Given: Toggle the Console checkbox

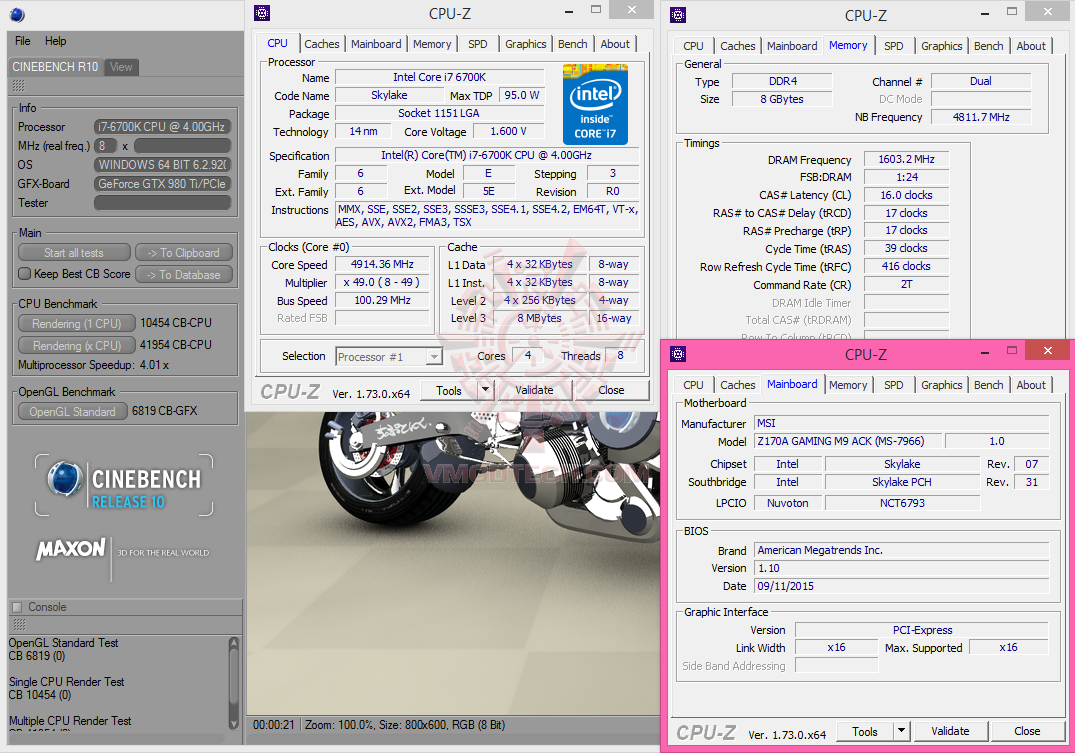Looking at the screenshot, I should pyautogui.click(x=17, y=607).
